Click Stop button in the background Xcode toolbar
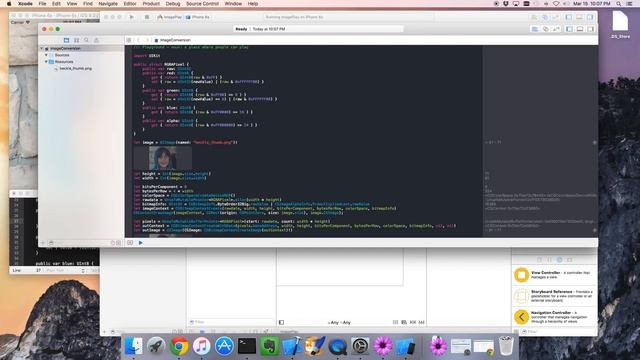Image resolution: width=640 pixels, height=360 pixels. tap(147, 17)
